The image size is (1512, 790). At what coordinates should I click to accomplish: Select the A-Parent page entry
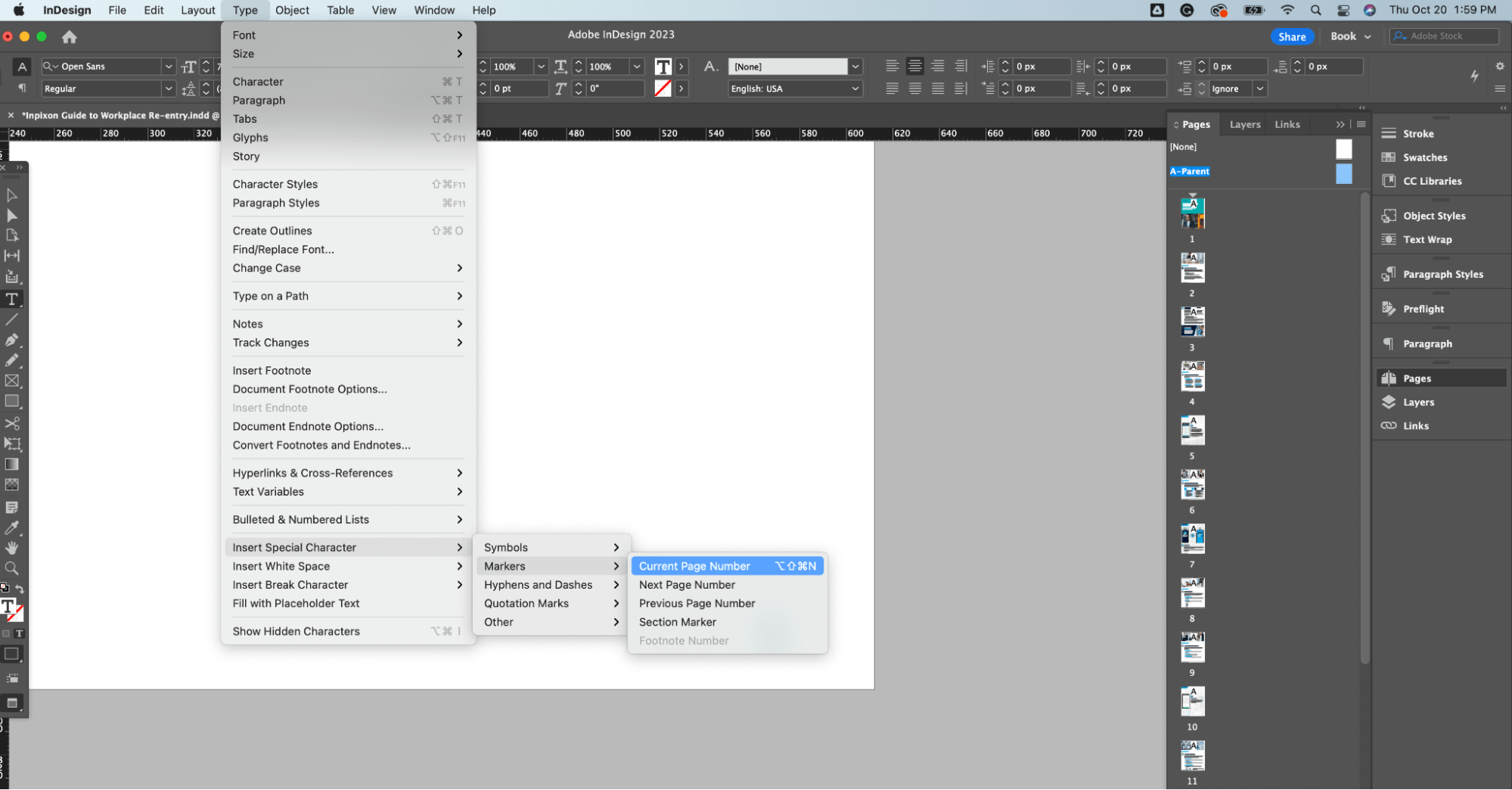pos(1189,171)
